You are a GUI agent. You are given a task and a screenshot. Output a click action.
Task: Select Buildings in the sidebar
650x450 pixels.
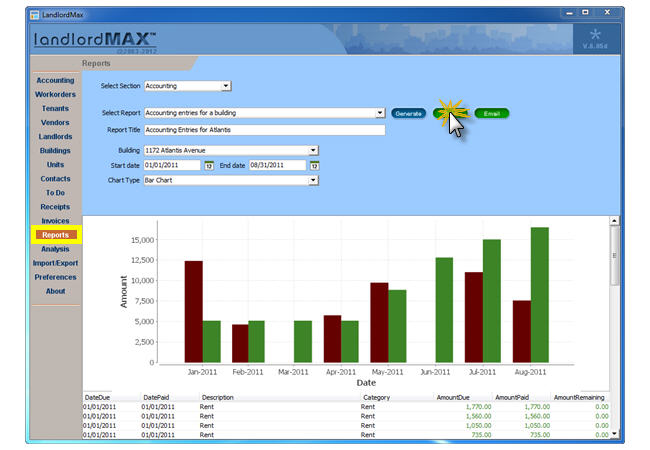coord(55,151)
